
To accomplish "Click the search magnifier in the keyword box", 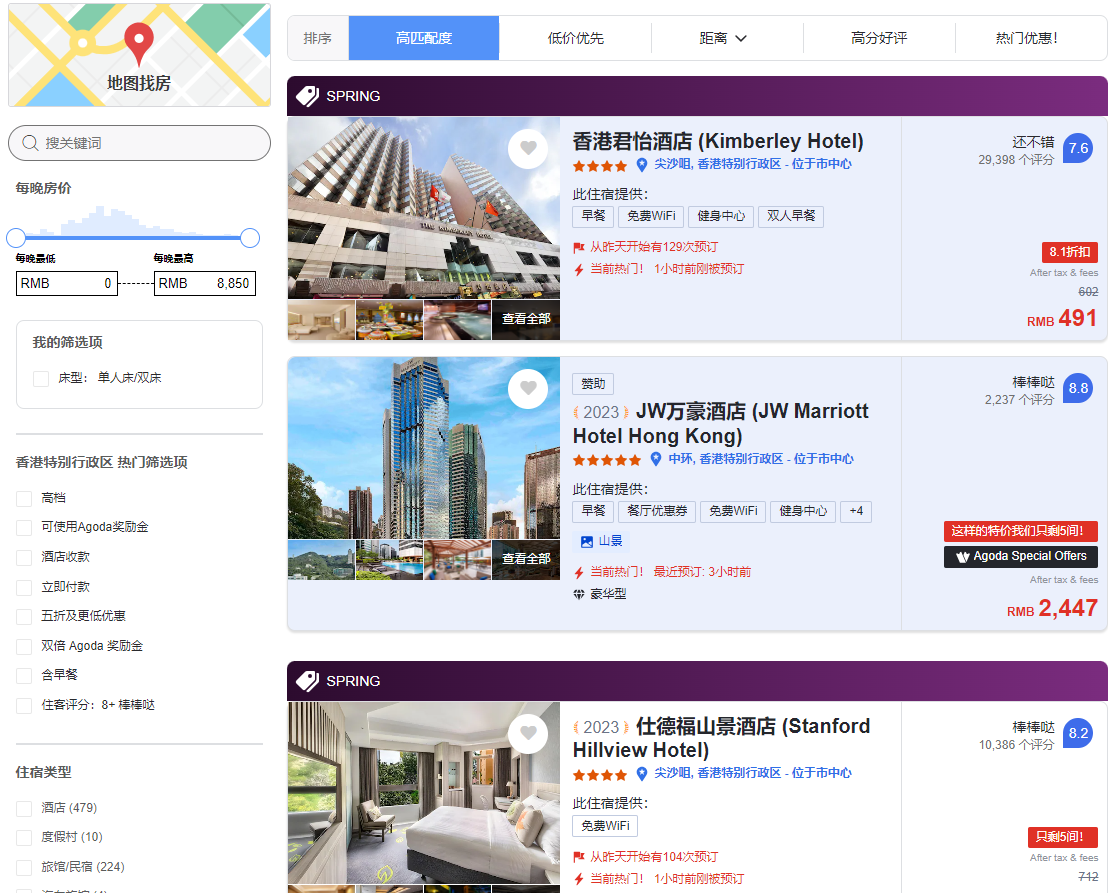I will (x=31, y=143).
